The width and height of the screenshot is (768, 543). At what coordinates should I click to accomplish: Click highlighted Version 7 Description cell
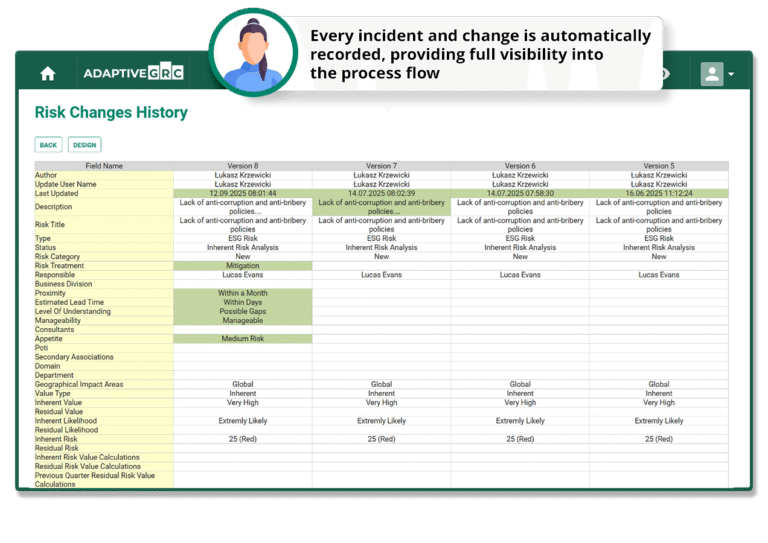tap(381, 207)
